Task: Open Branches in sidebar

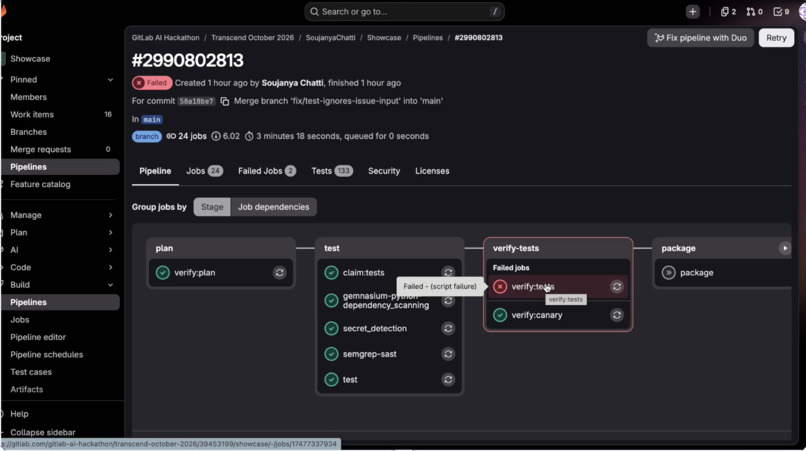Action: [28, 132]
